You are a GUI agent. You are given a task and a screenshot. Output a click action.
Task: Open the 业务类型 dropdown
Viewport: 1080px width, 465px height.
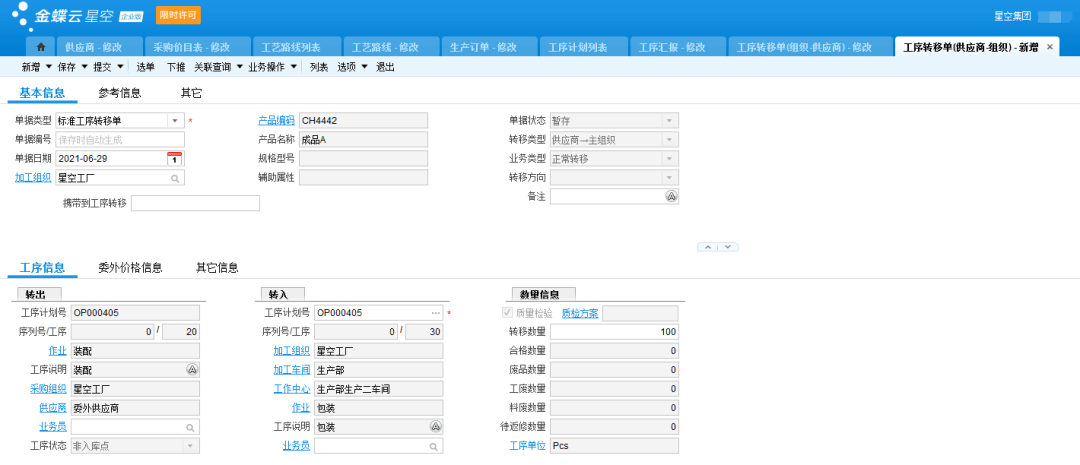tap(669, 158)
